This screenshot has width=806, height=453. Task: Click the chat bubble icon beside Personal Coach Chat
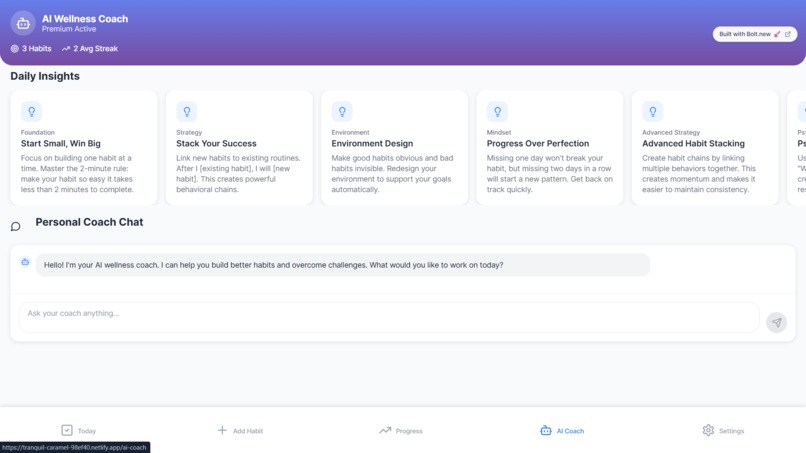pos(15,226)
